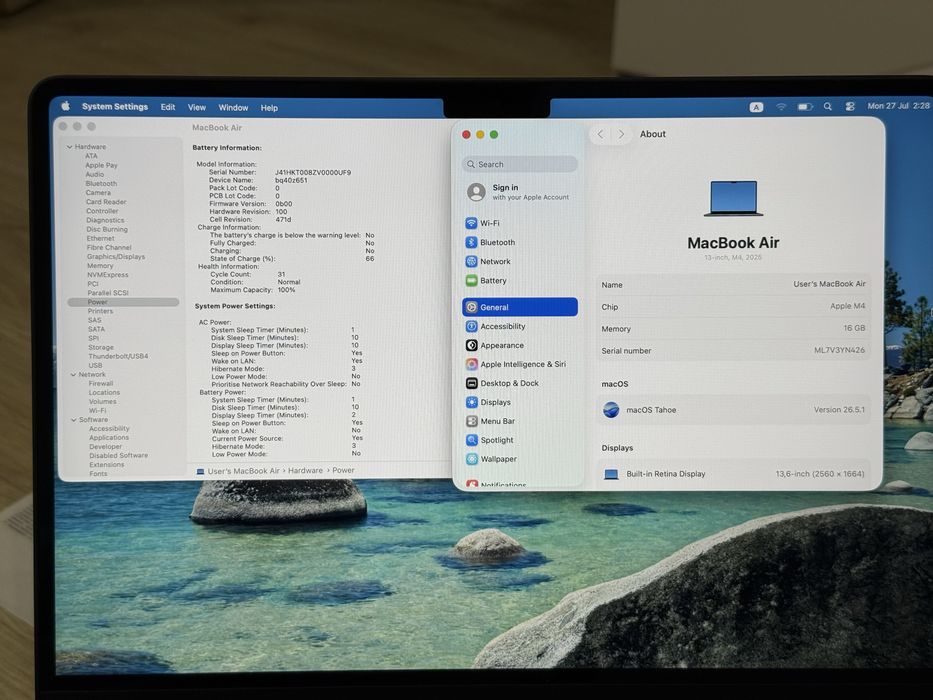Click the input source indicator in menu bar
The height and width of the screenshot is (700, 933).
756,107
